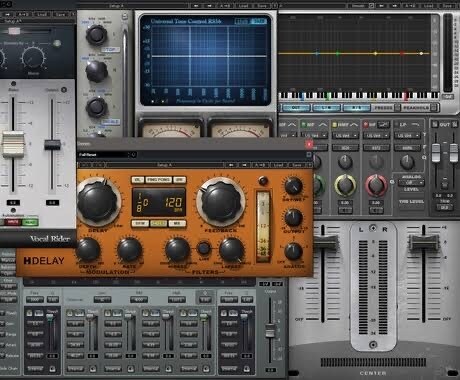Screen dimensions: 460x380
Task: Click the output fader on the multiband compressor
Action: coord(270,330)
